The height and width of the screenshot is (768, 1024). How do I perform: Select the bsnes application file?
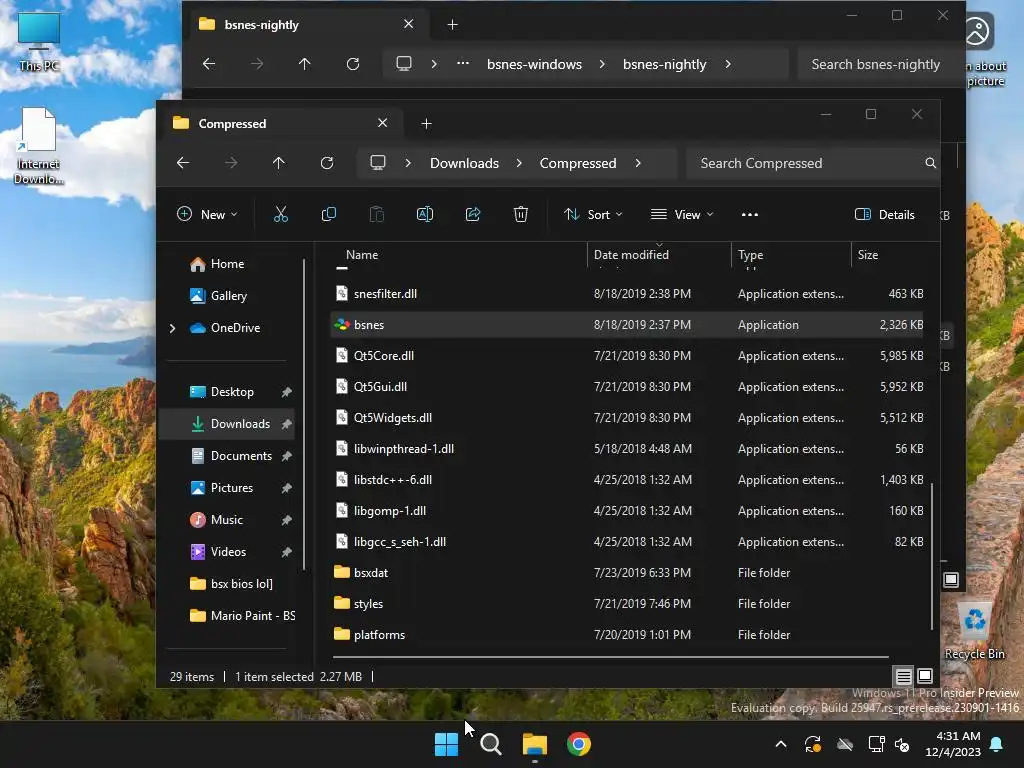pos(627,325)
